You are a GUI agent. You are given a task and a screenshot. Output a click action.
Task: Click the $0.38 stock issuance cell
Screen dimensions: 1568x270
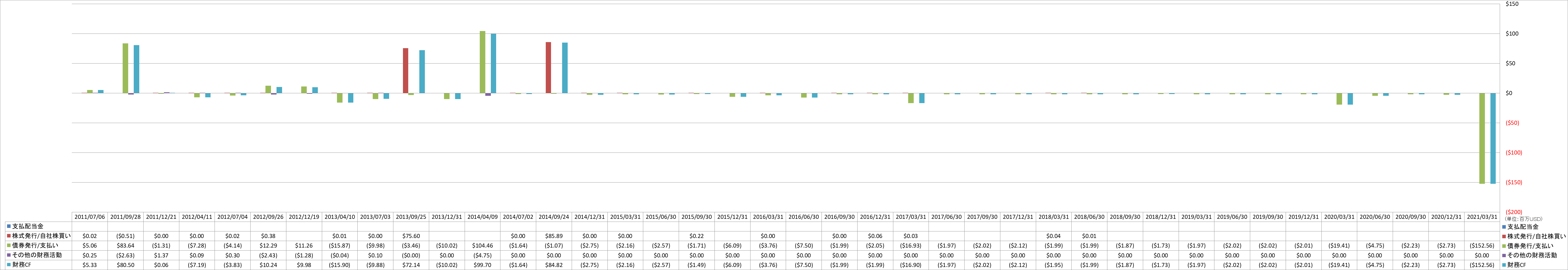(268, 236)
